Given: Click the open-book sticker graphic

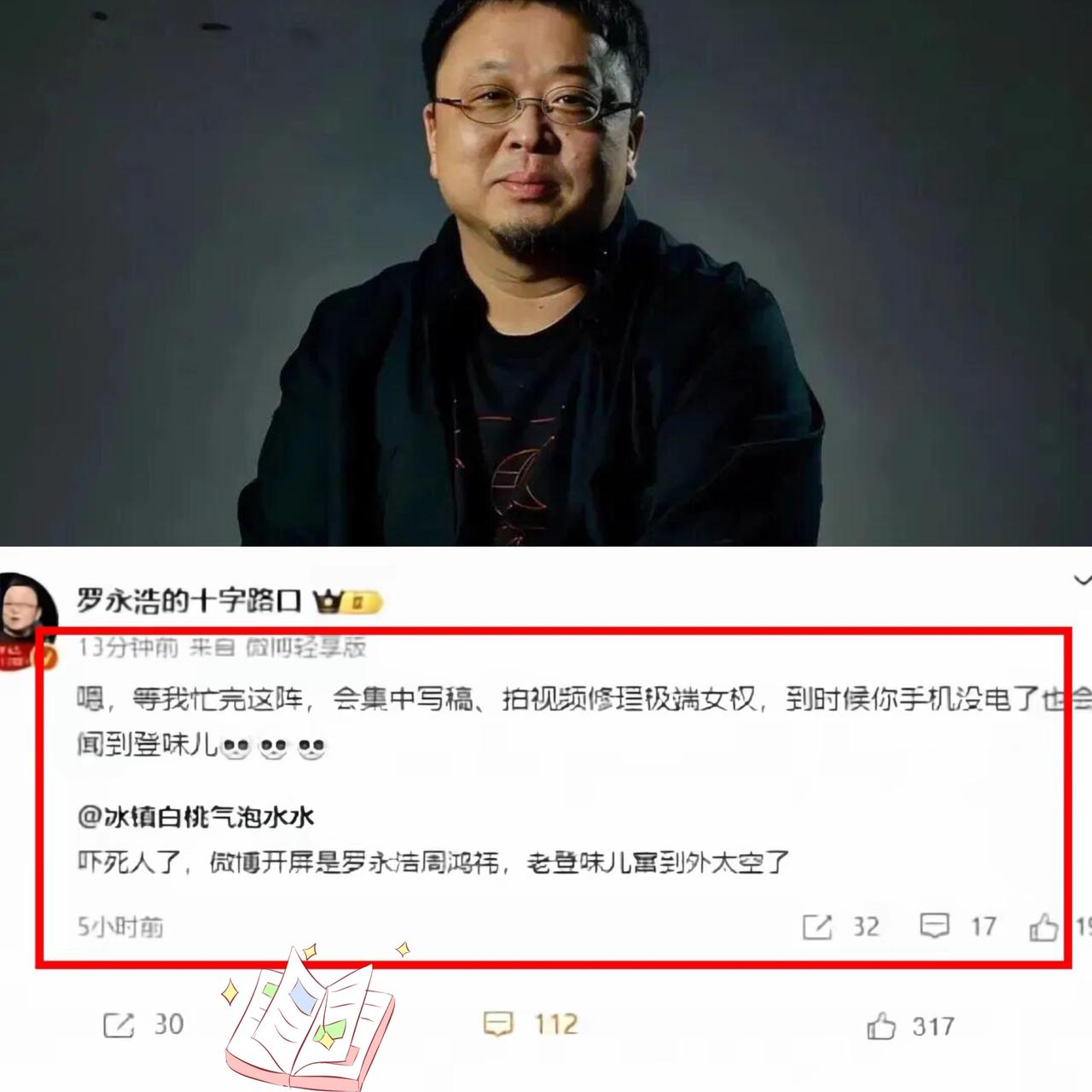Looking at the screenshot, I should [x=311, y=1015].
